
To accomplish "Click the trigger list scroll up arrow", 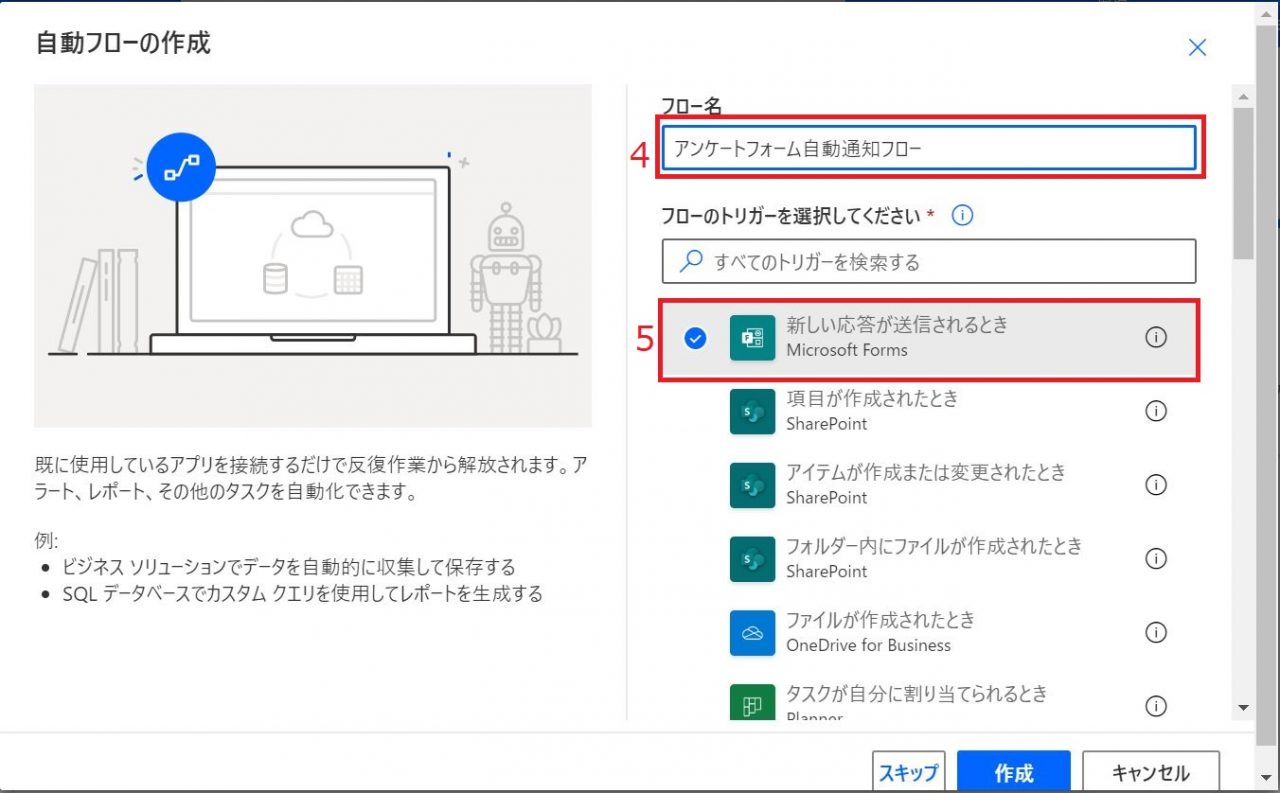I will (x=1244, y=97).
